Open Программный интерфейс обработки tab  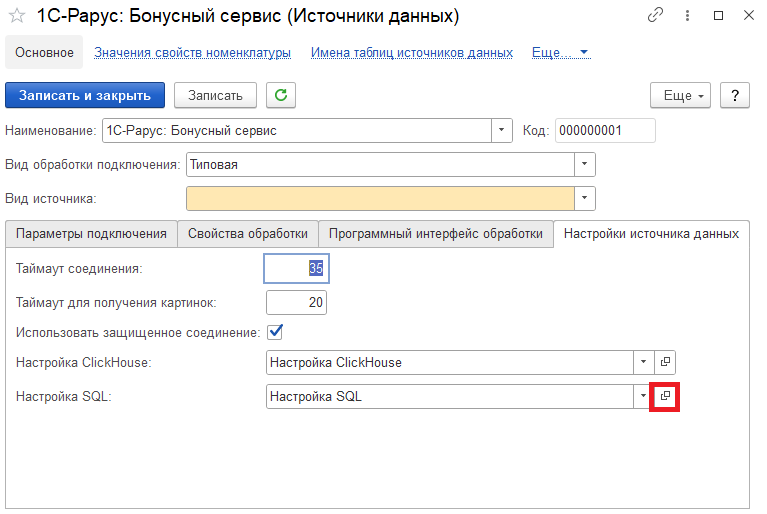(436, 234)
